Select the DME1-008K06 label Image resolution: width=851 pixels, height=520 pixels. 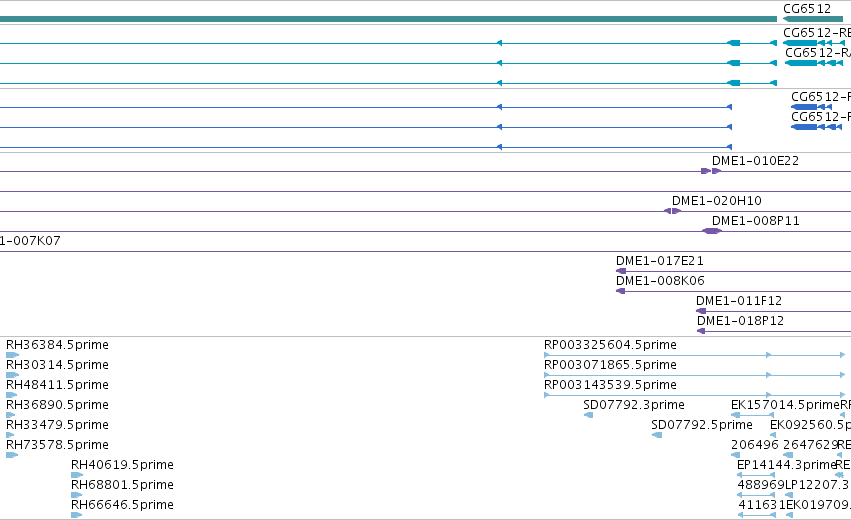pyautogui.click(x=660, y=281)
